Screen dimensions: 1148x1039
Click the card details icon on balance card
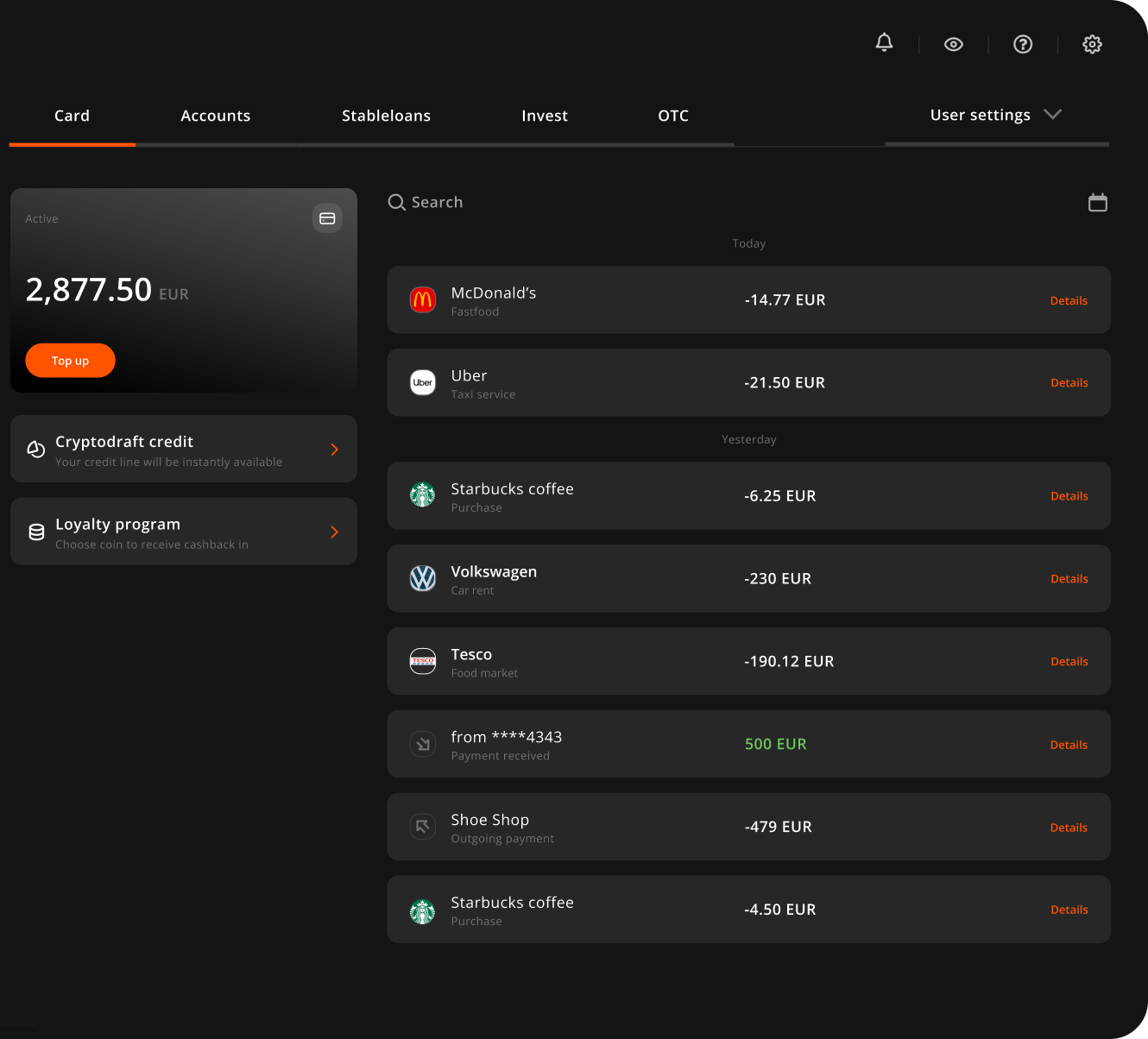(327, 218)
